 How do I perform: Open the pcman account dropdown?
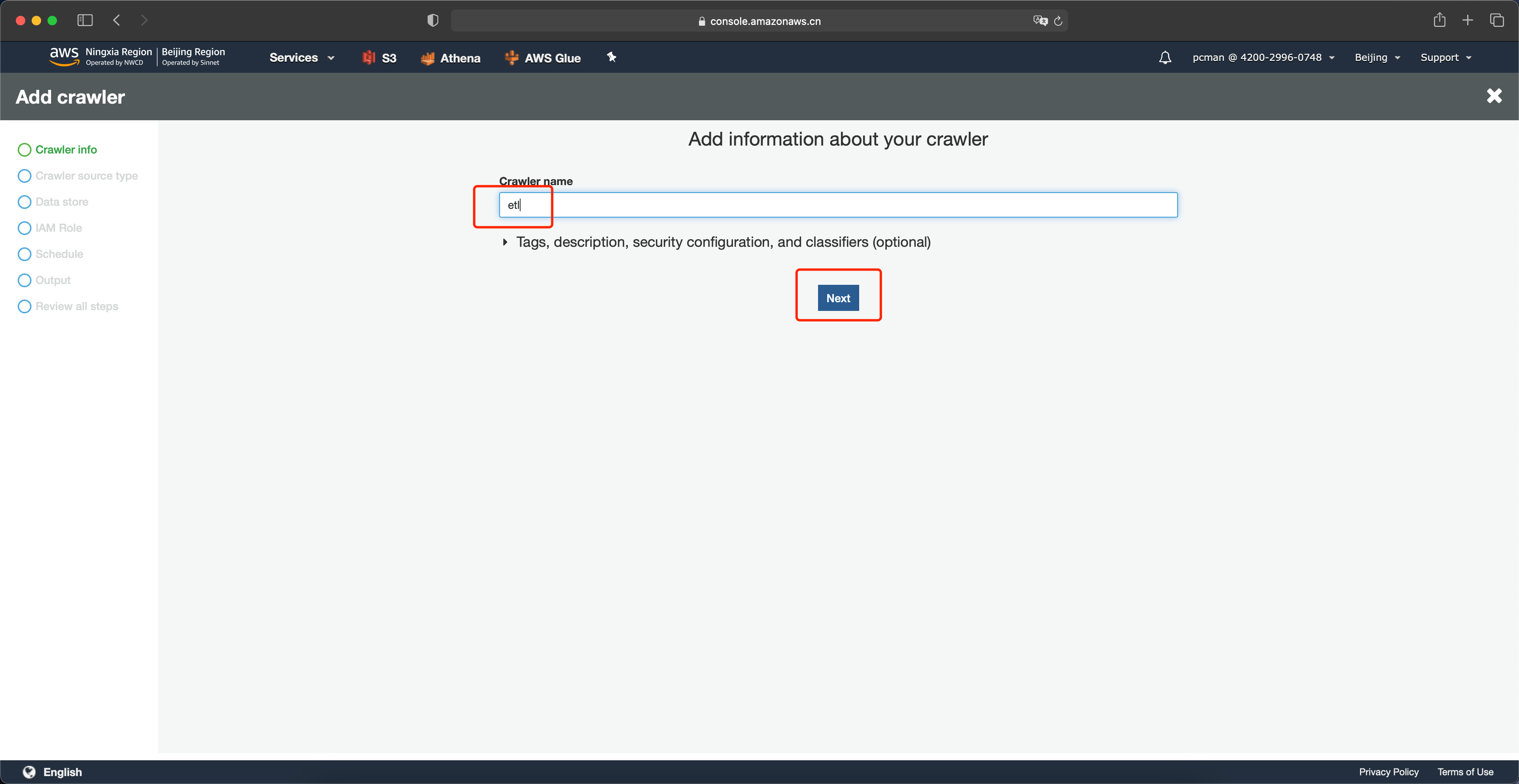coord(1263,57)
